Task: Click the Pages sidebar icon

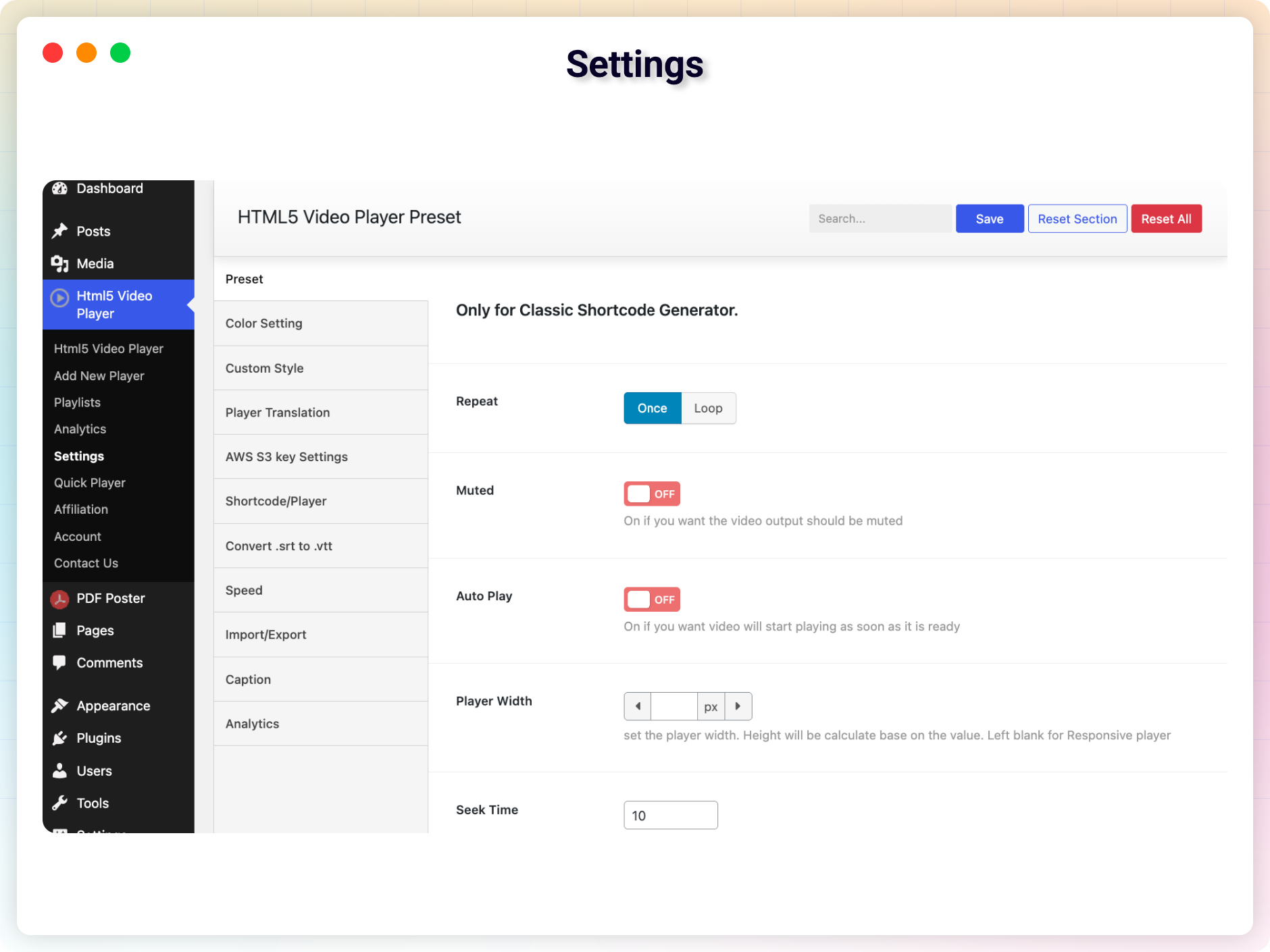Action: [60, 631]
